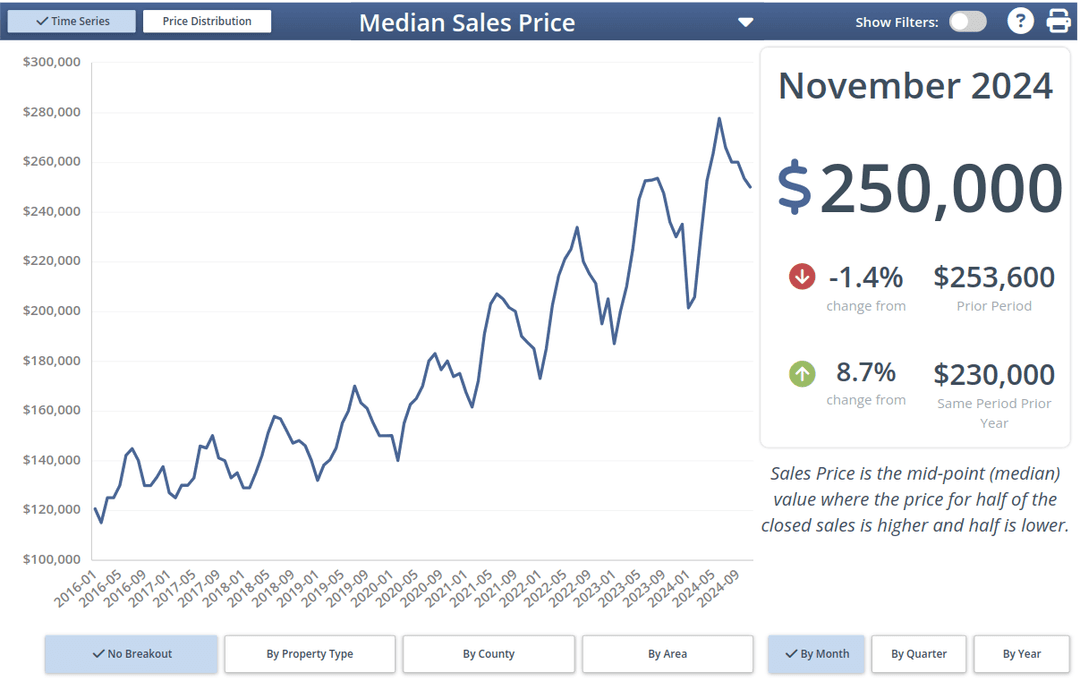Expand the Median Sales Price dropdown arrow

click(x=745, y=22)
